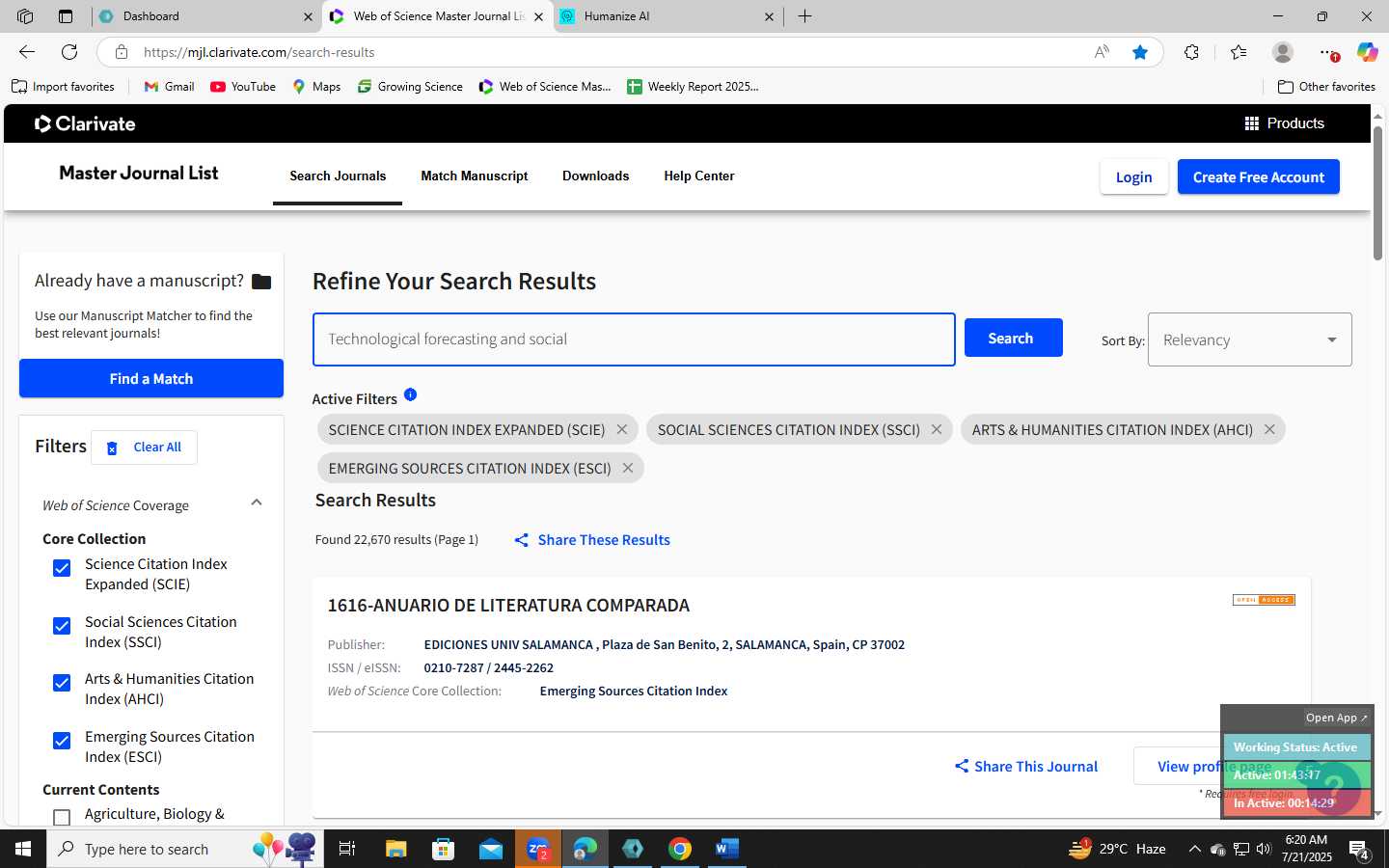Click the Login button
The width and height of the screenshot is (1389, 868).
(1133, 176)
